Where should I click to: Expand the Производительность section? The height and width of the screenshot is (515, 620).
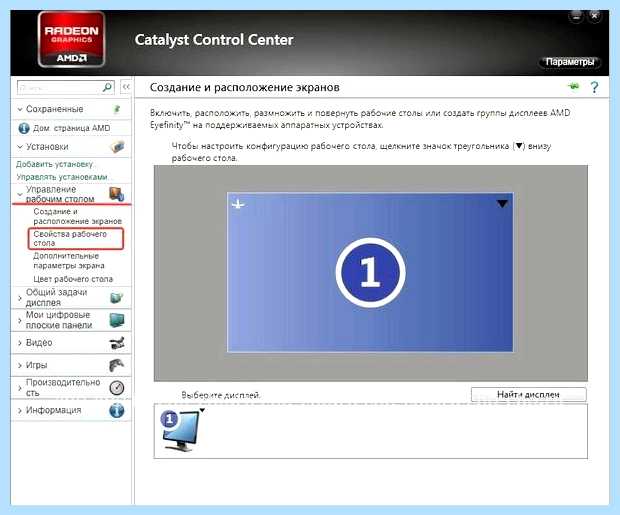click(20, 388)
